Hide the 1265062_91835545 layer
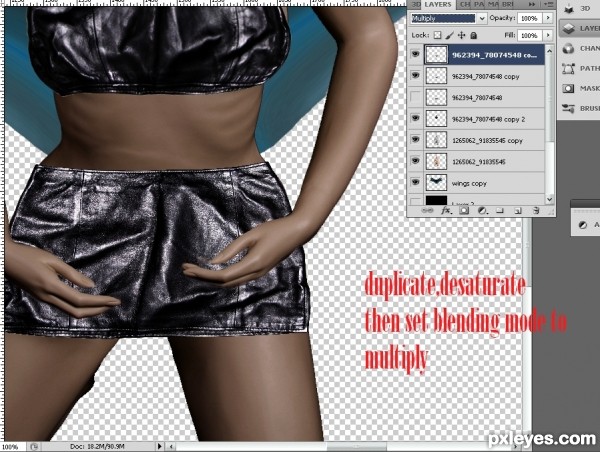 tap(416, 161)
